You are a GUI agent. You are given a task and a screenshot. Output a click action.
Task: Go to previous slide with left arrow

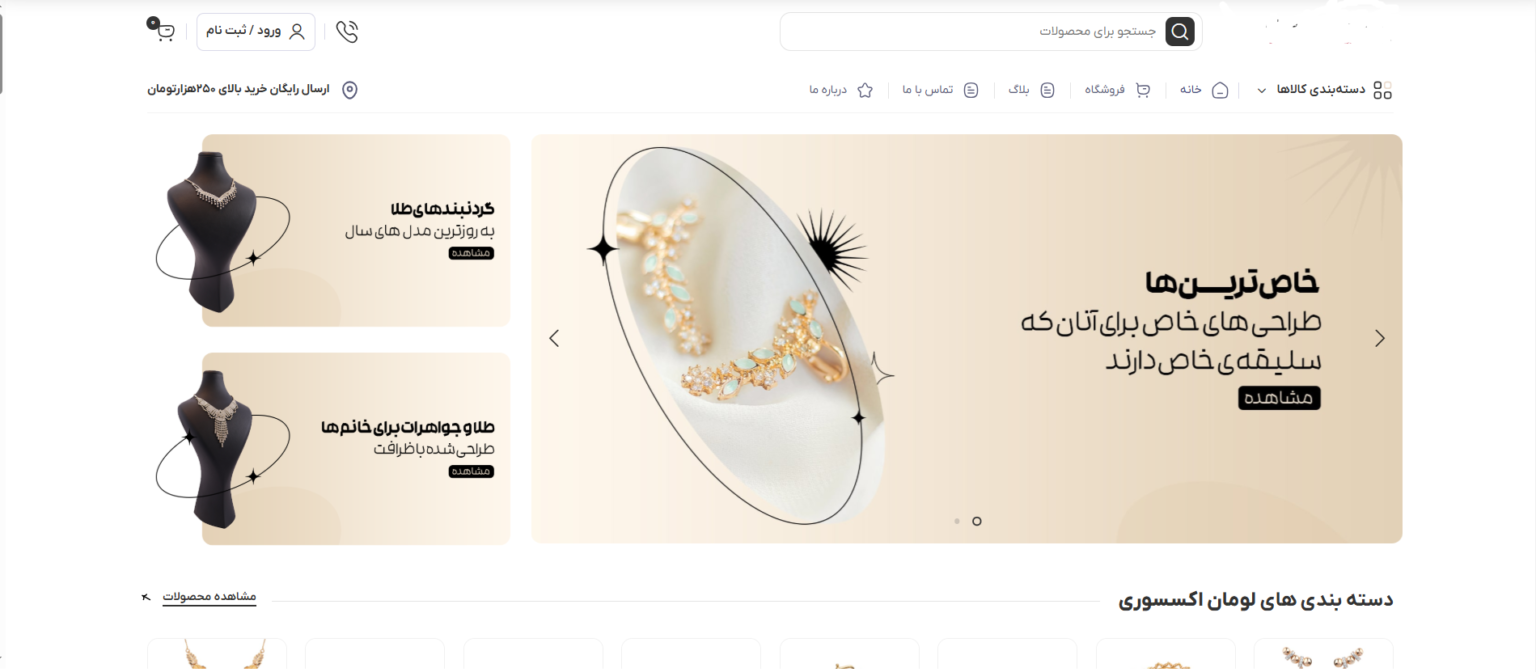554,338
